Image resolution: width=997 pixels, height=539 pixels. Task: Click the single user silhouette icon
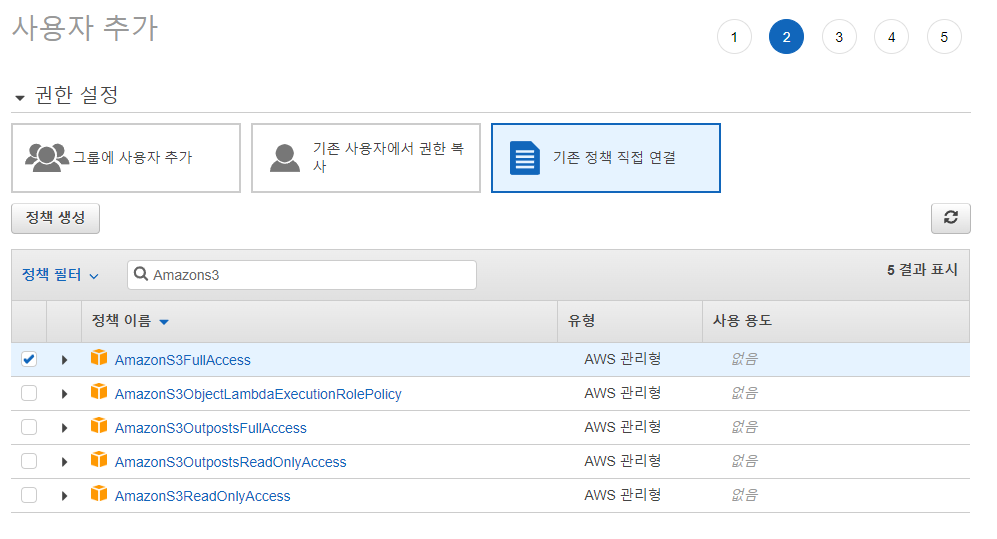(285, 158)
